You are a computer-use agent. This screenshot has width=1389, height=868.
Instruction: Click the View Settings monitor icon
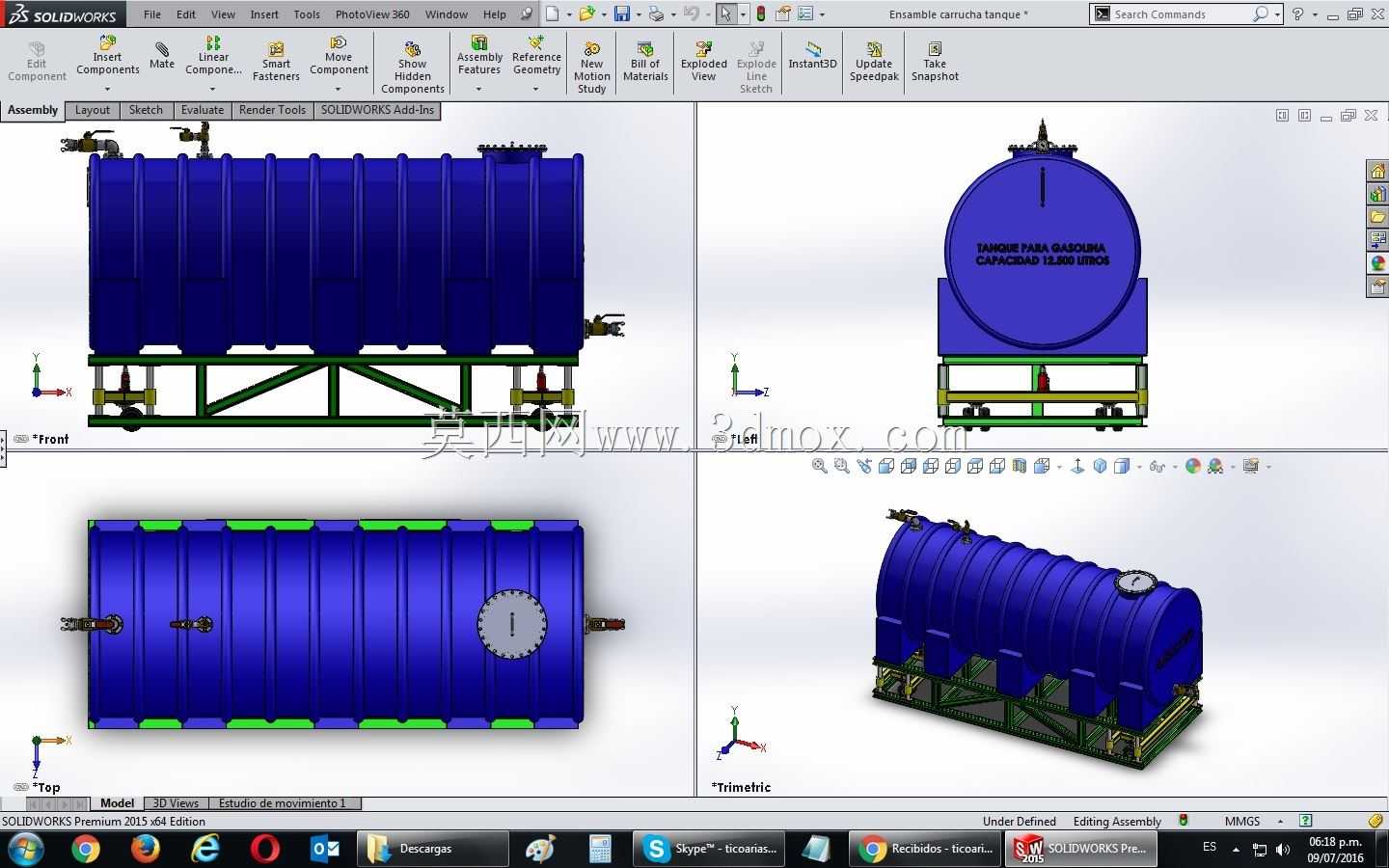[x=1251, y=466]
